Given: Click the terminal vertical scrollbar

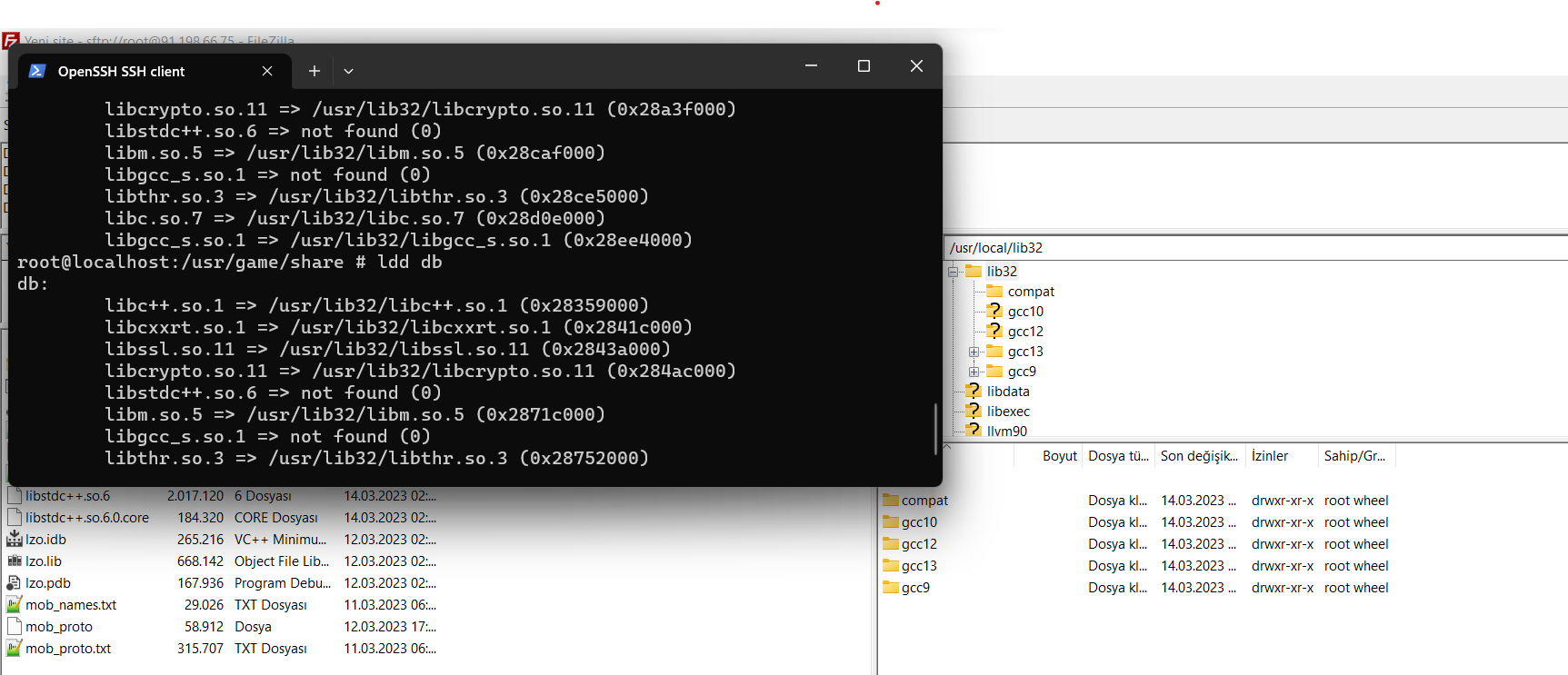Looking at the screenshot, I should pyautogui.click(x=935, y=429).
